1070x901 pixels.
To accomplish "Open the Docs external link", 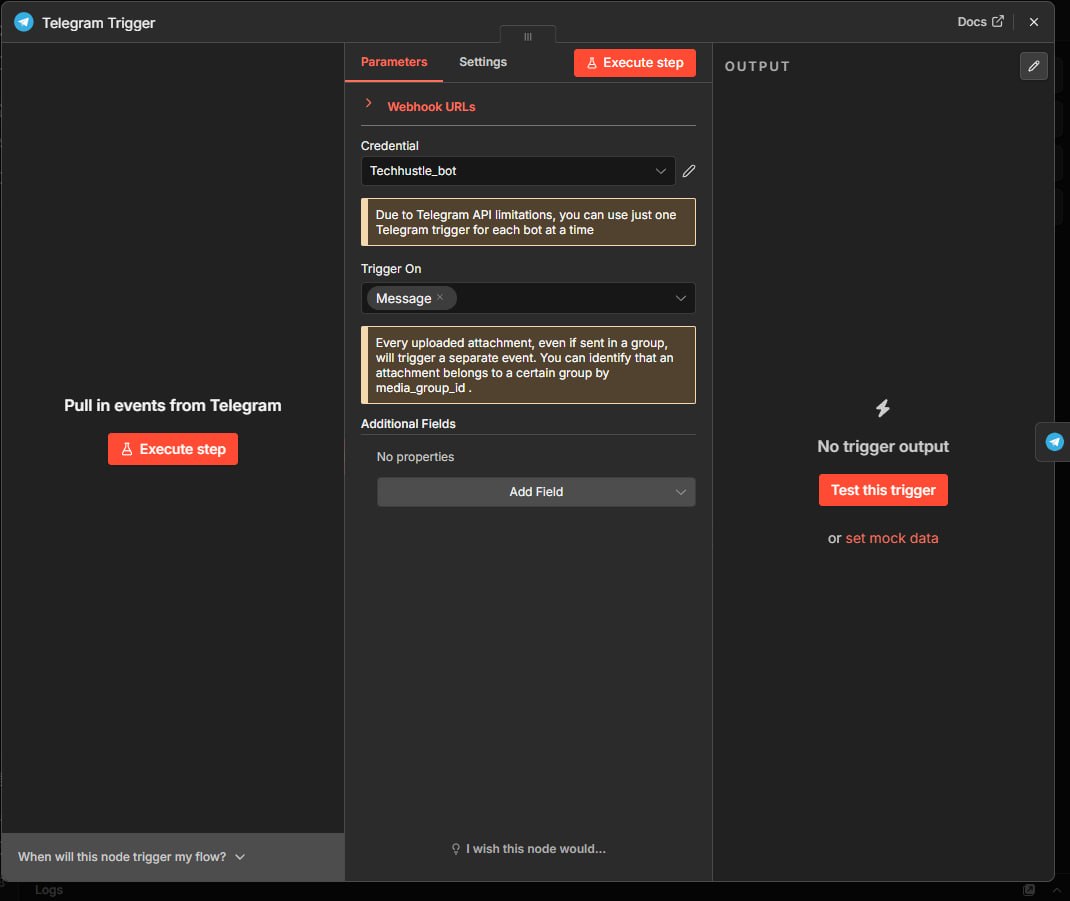I will tap(980, 22).
